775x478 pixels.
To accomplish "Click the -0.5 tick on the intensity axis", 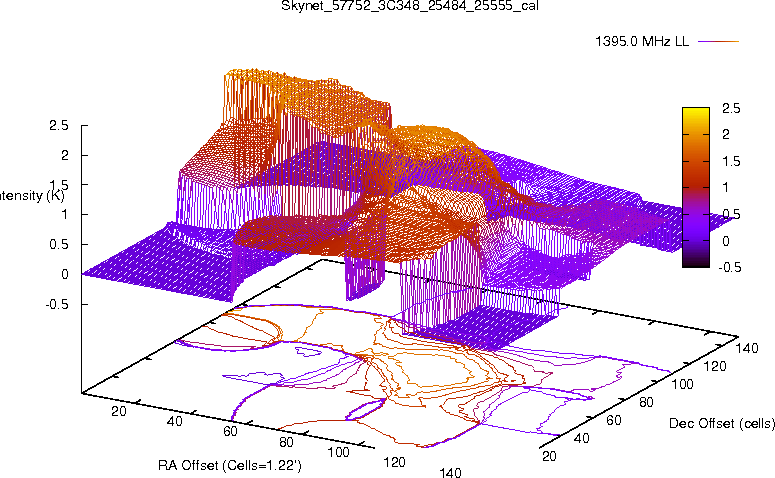I will pos(57,304).
